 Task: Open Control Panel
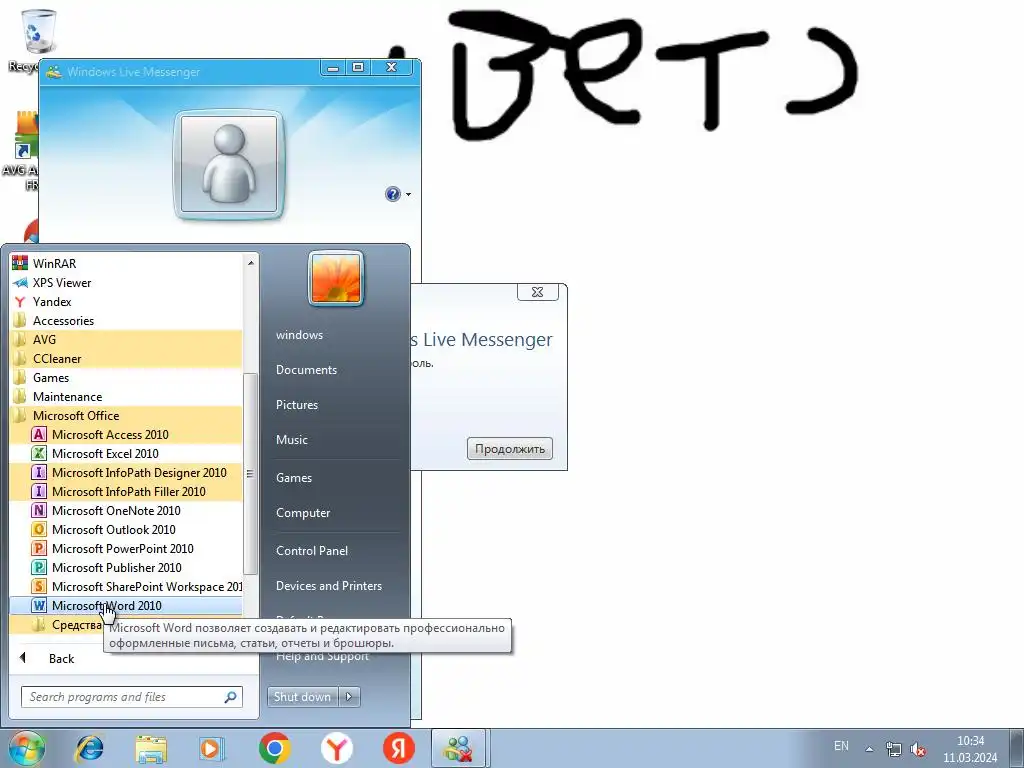click(312, 551)
